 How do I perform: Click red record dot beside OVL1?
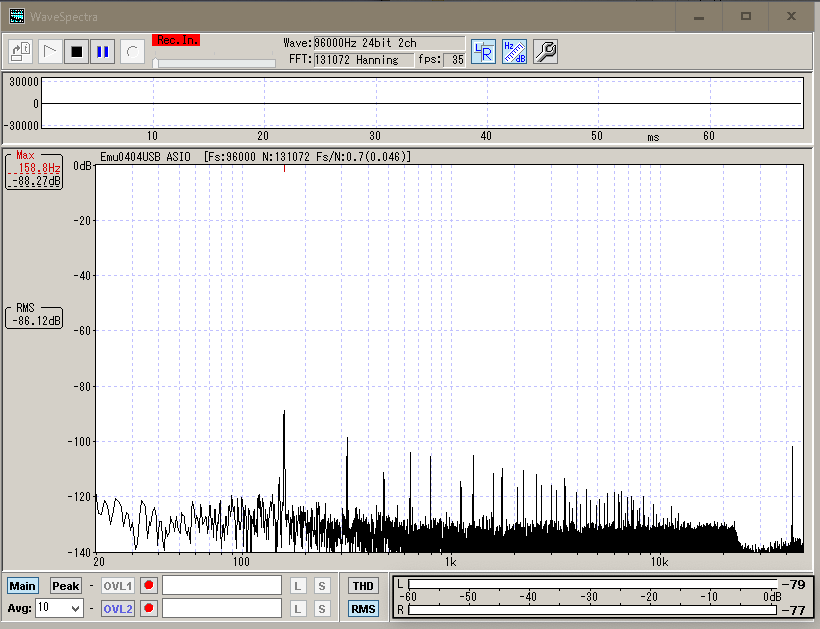point(149,585)
